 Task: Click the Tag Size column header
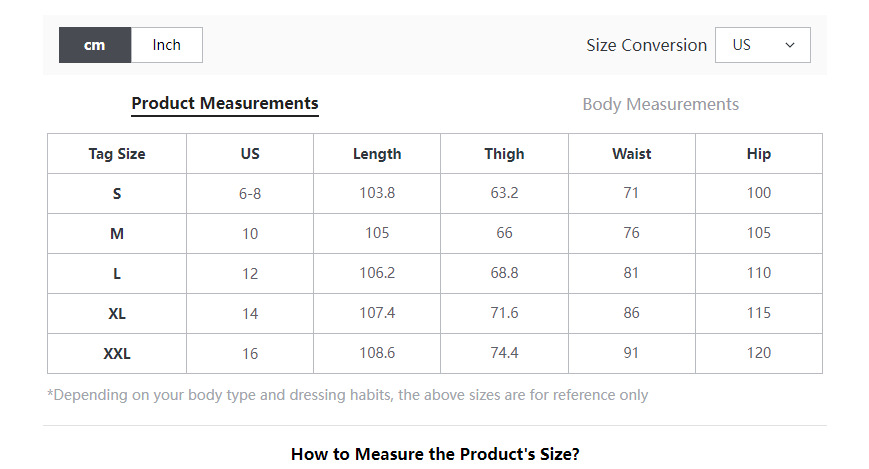pos(117,154)
